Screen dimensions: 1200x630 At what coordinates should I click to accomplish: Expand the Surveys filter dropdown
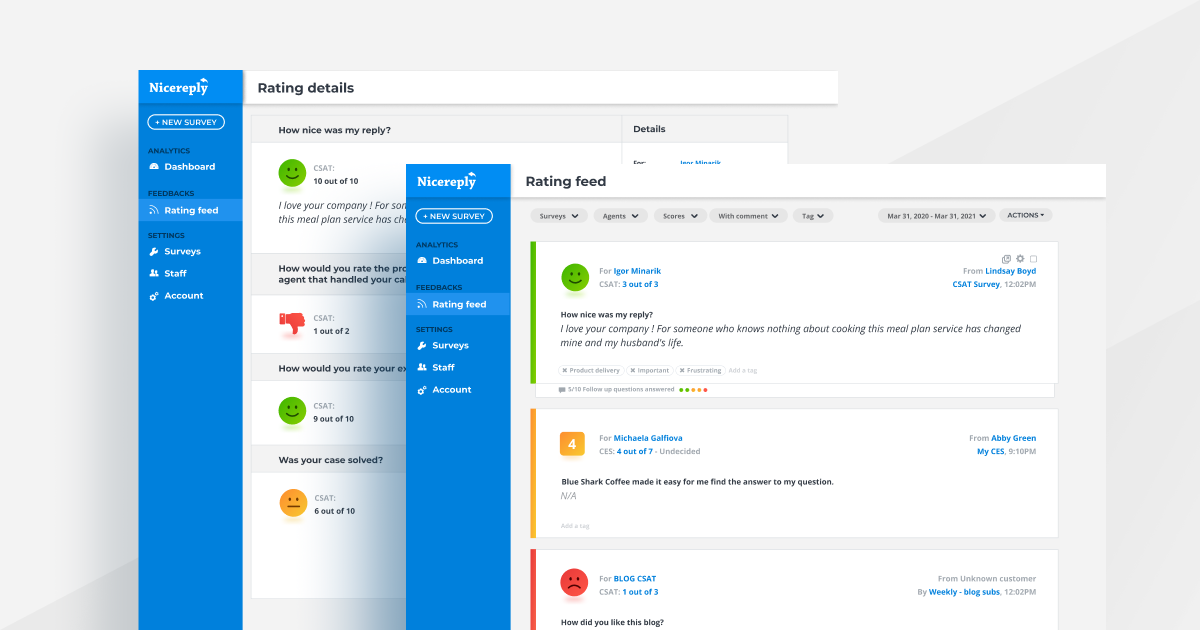click(559, 216)
